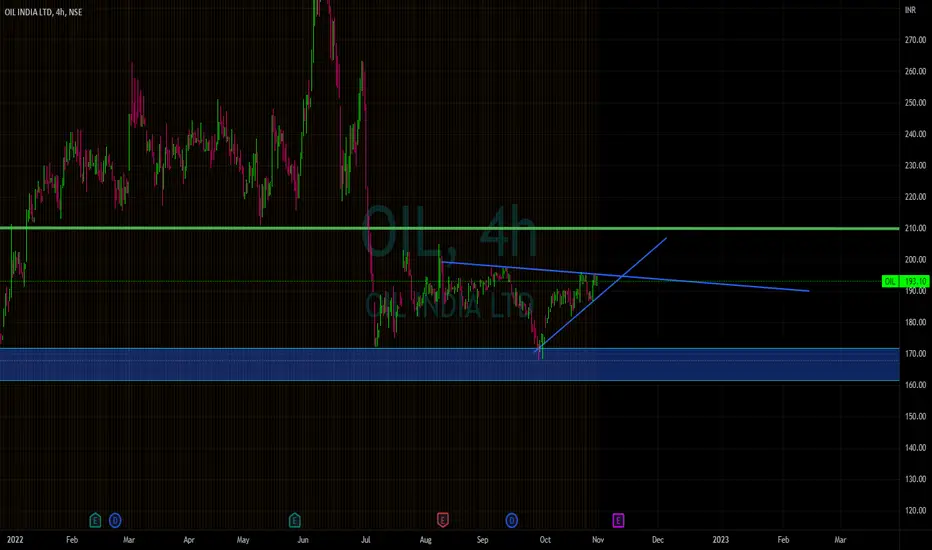Select the green horizontal line at 210
The width and height of the screenshot is (932, 550).
click(x=449, y=228)
